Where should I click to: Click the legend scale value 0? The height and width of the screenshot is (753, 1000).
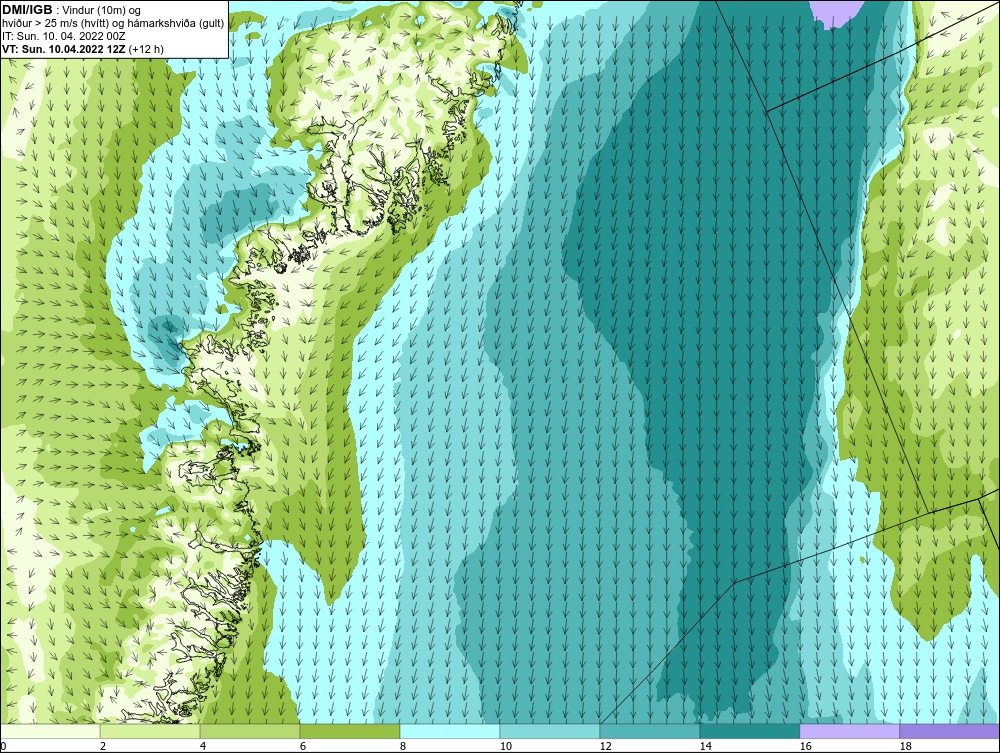tap(3, 746)
